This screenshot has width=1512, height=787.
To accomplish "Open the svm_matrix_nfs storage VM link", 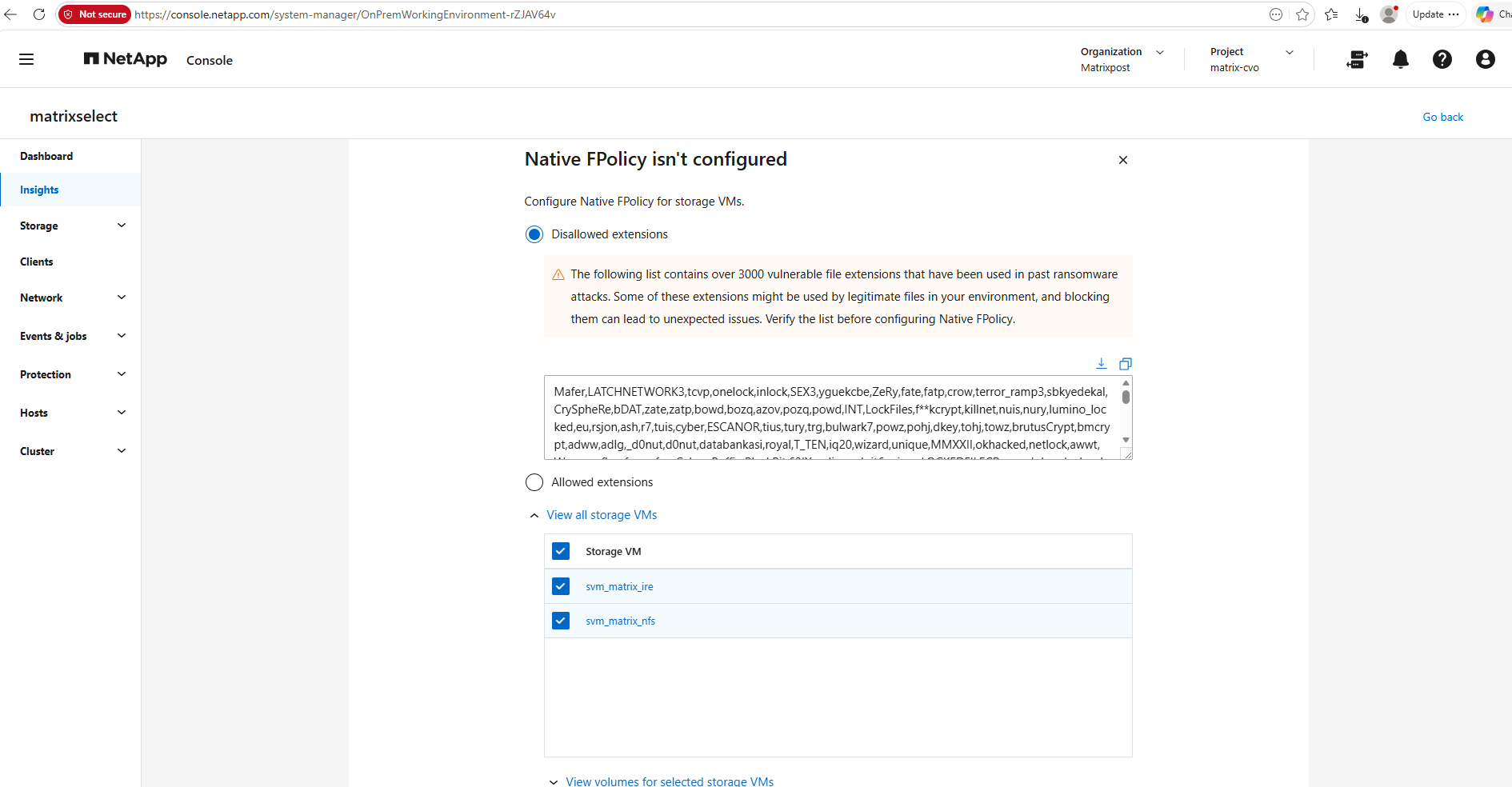I will 620,621.
